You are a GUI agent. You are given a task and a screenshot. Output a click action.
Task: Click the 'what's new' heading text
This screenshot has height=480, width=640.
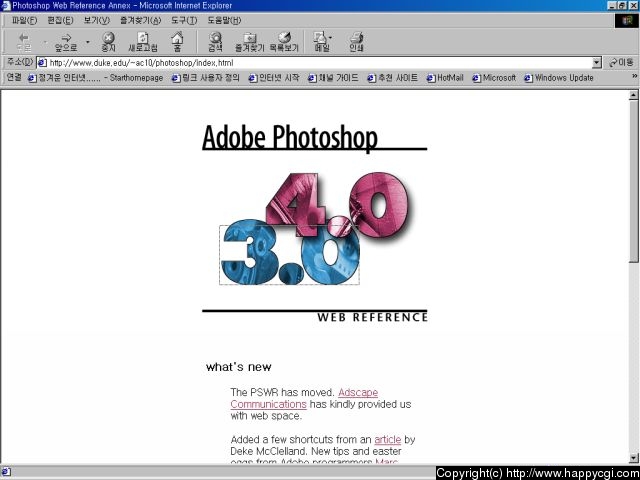(x=238, y=367)
